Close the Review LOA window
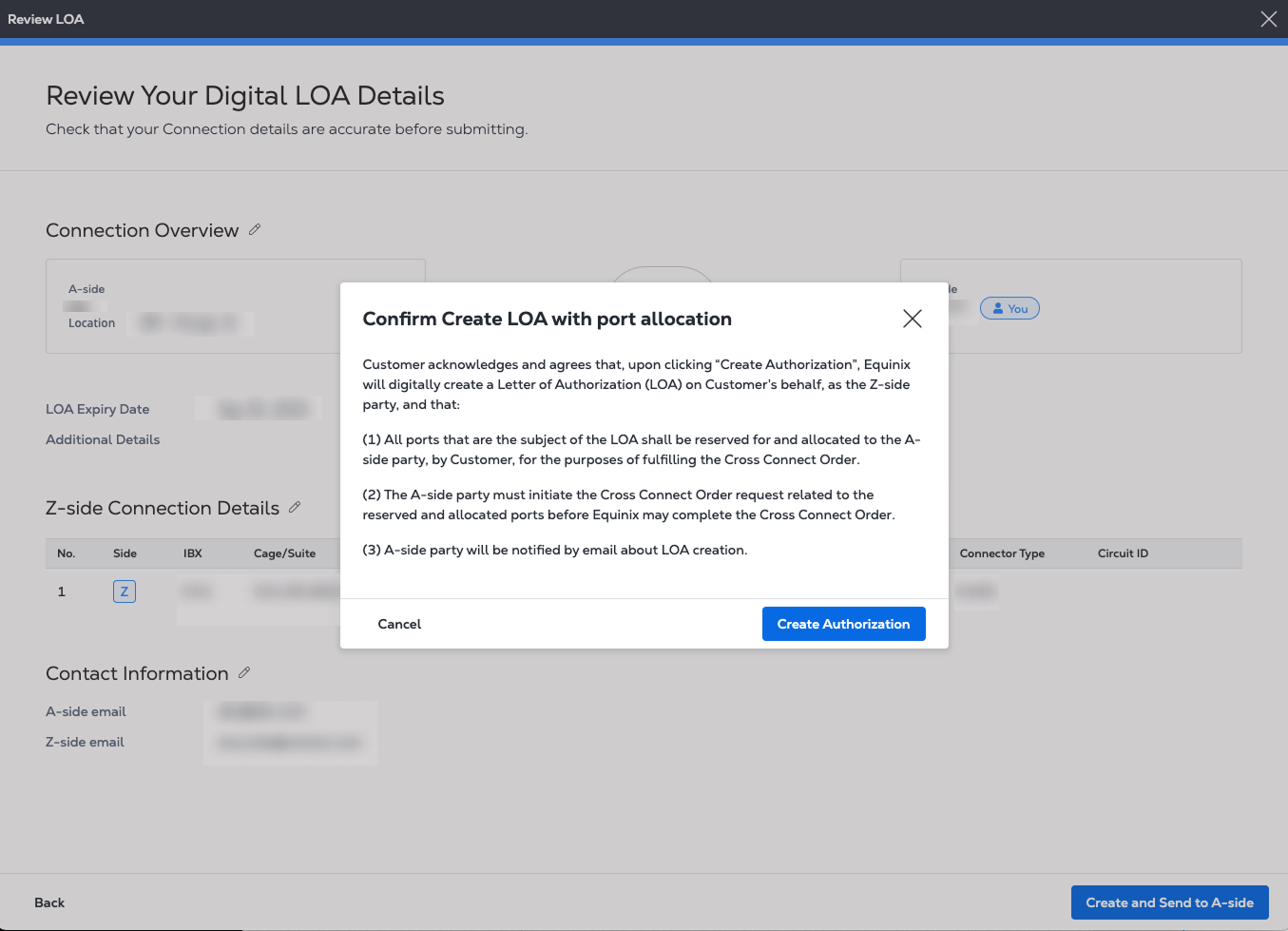 tap(1268, 19)
